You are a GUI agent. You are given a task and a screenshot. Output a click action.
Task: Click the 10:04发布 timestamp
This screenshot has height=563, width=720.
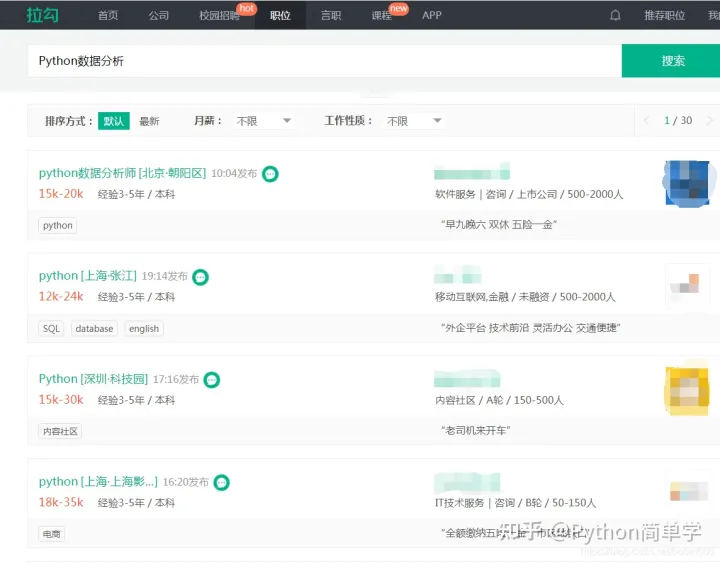tap(234, 174)
